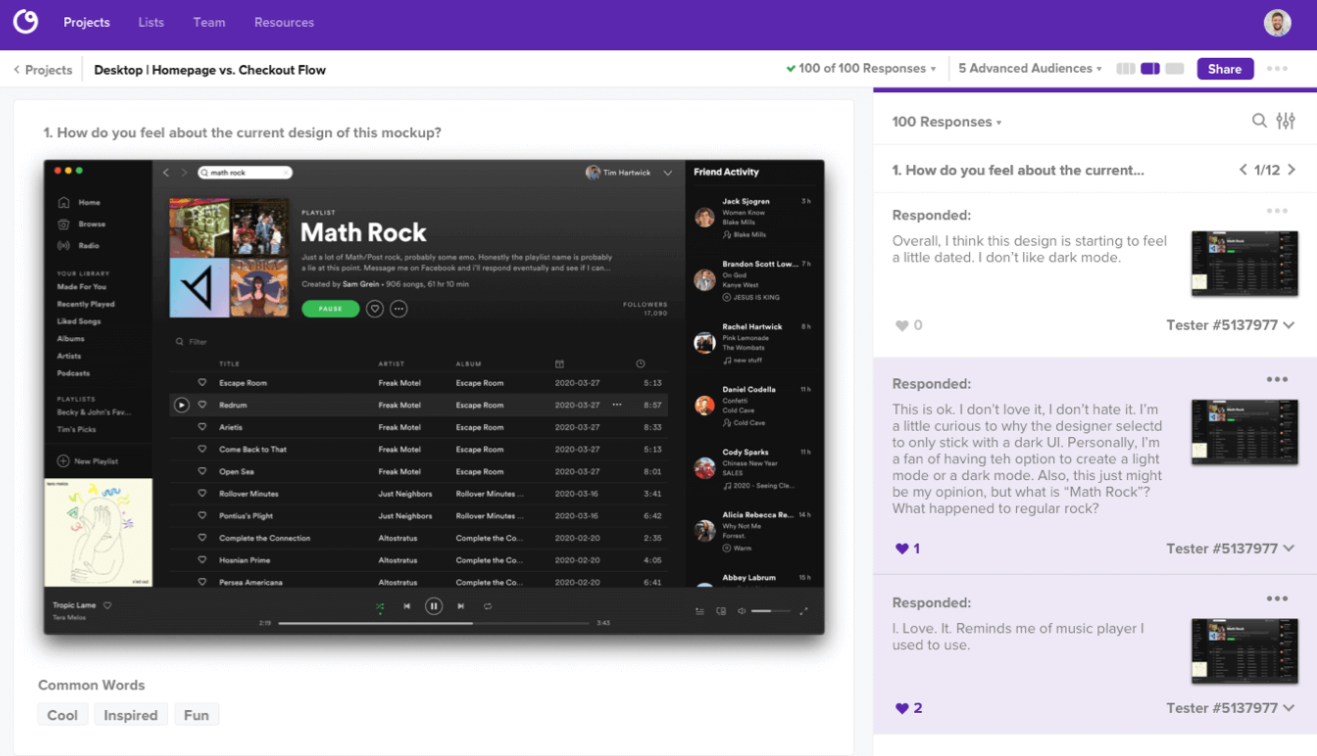Screen dimensions: 1317x756
Task: Like the response with 1 heart
Action: click(x=902, y=548)
